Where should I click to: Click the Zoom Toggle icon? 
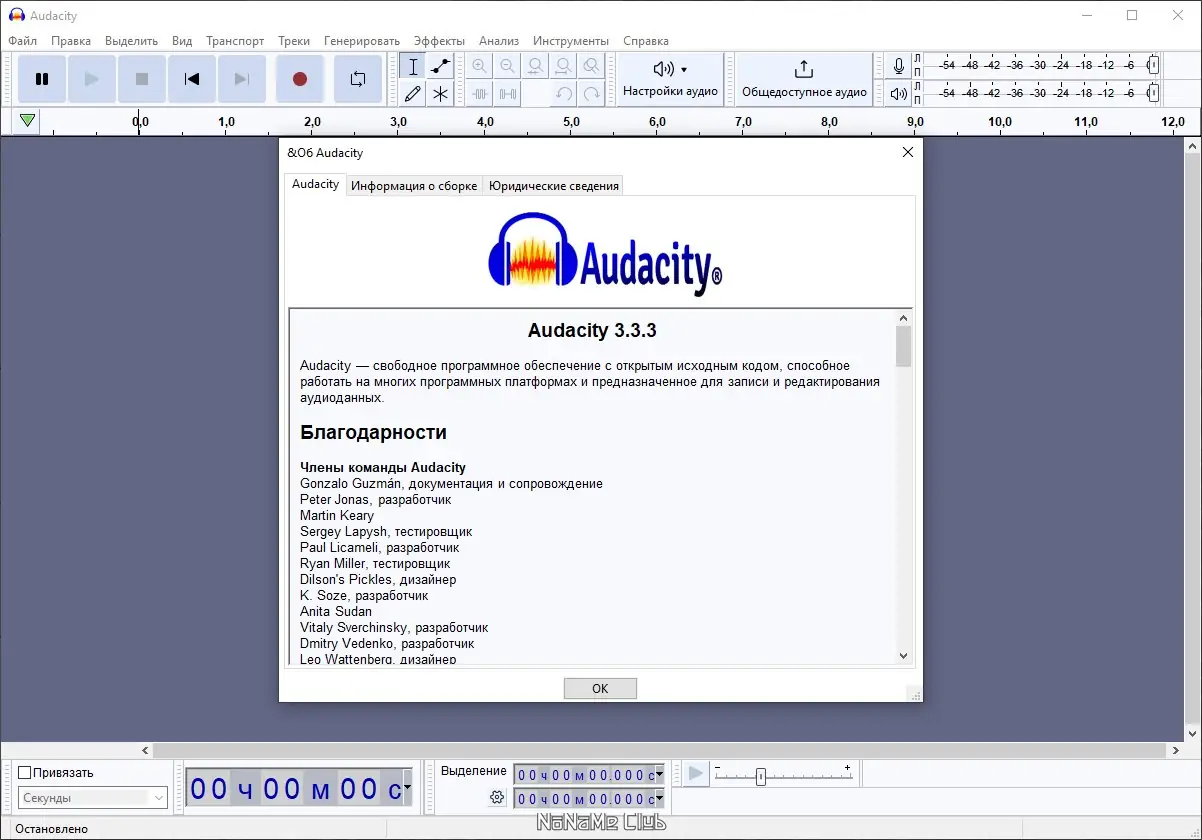592,67
